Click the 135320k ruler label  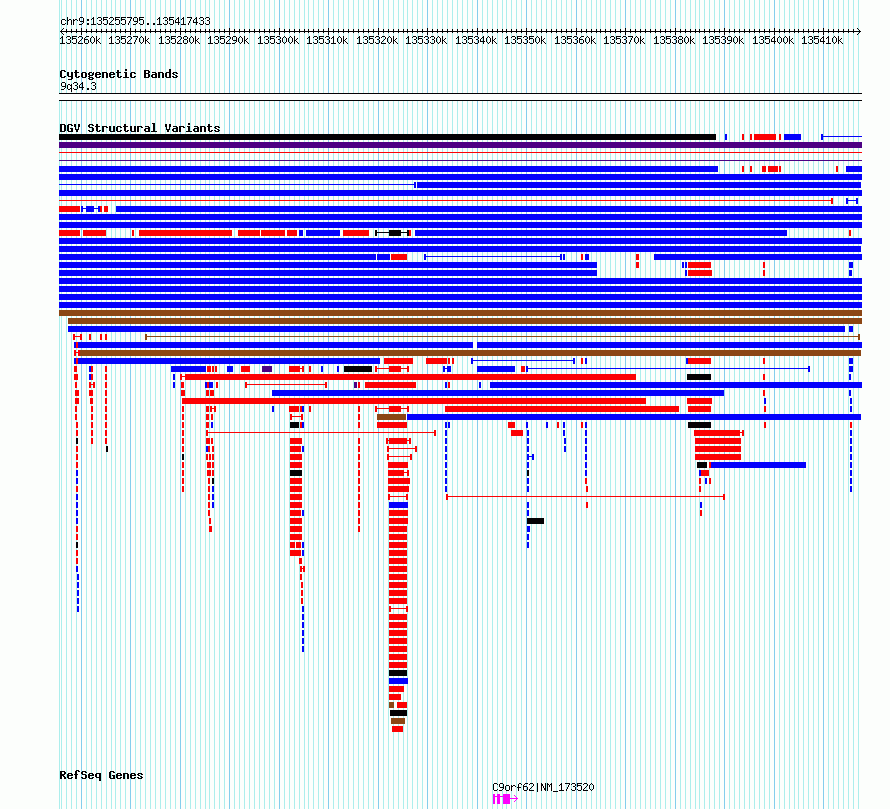pyautogui.click(x=377, y=40)
